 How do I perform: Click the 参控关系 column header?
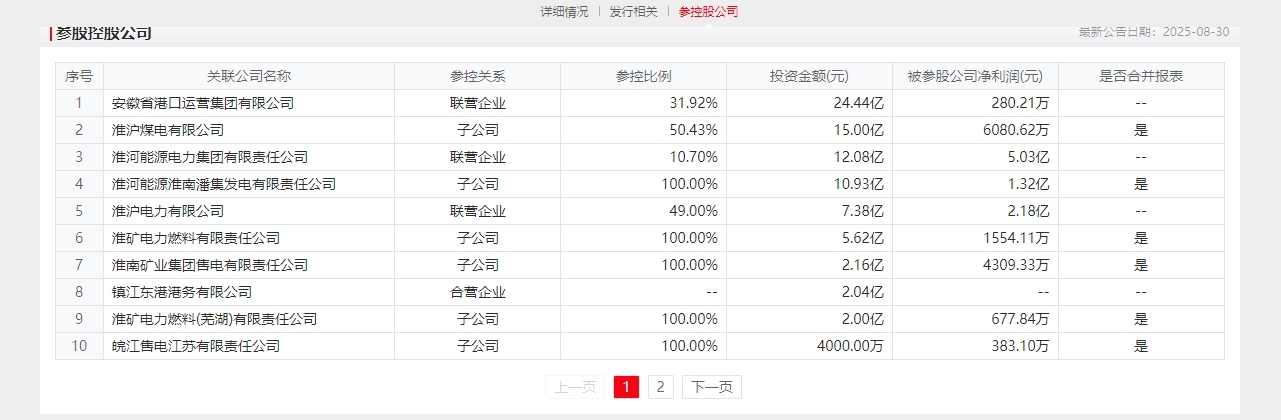478,76
